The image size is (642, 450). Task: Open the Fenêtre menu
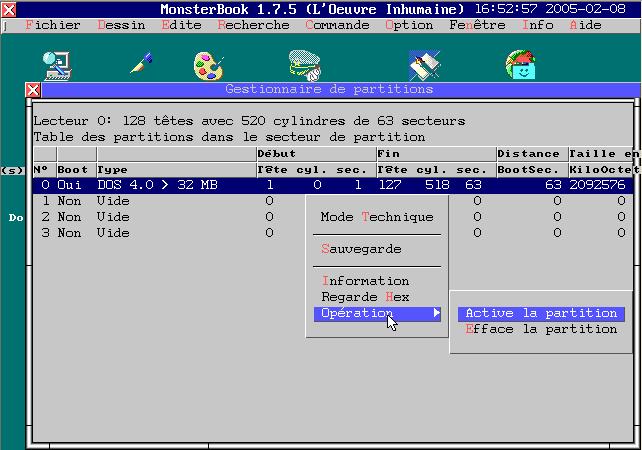pyautogui.click(x=477, y=25)
